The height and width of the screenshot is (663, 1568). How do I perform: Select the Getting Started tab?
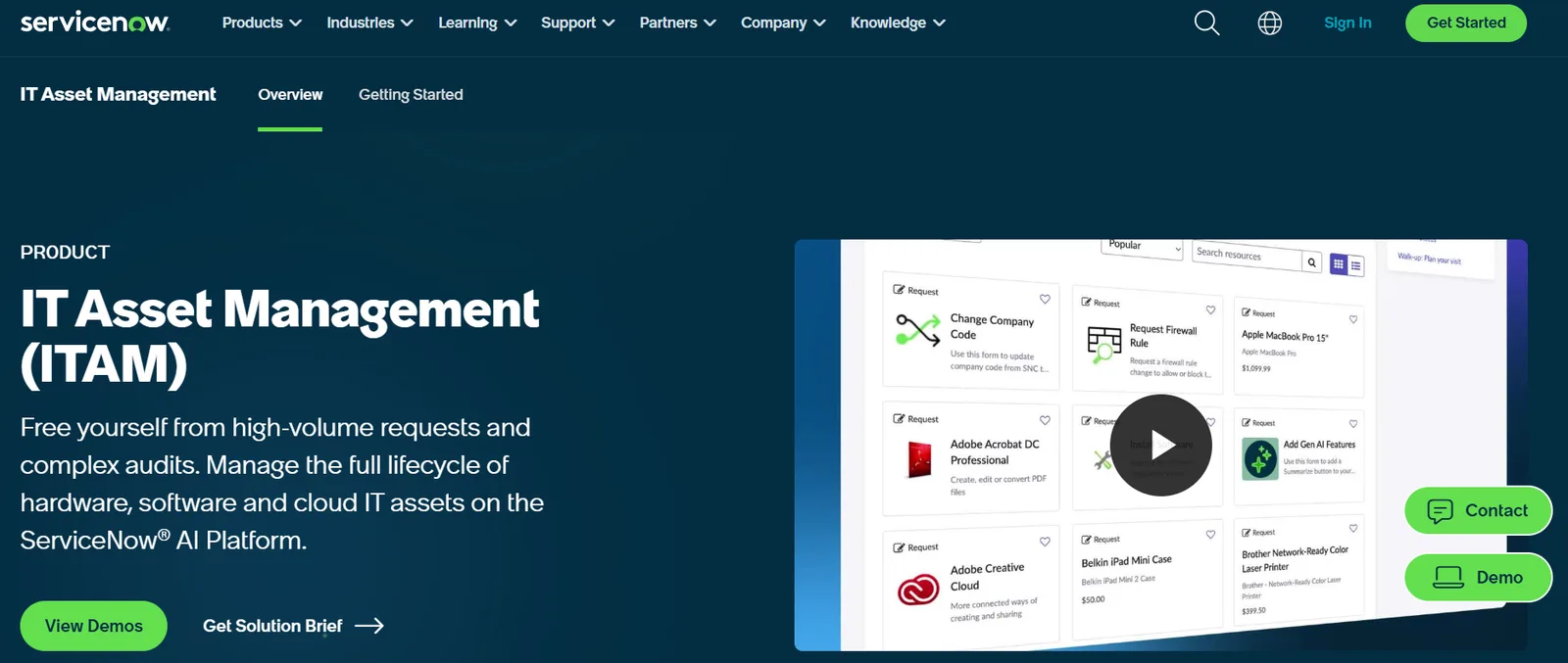point(411,95)
